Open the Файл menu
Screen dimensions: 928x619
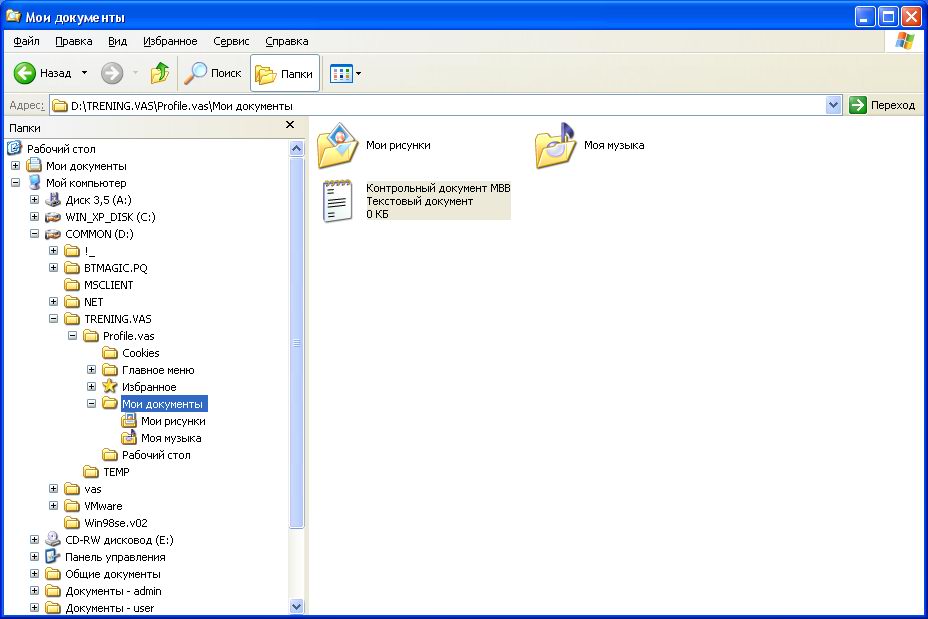pos(26,41)
